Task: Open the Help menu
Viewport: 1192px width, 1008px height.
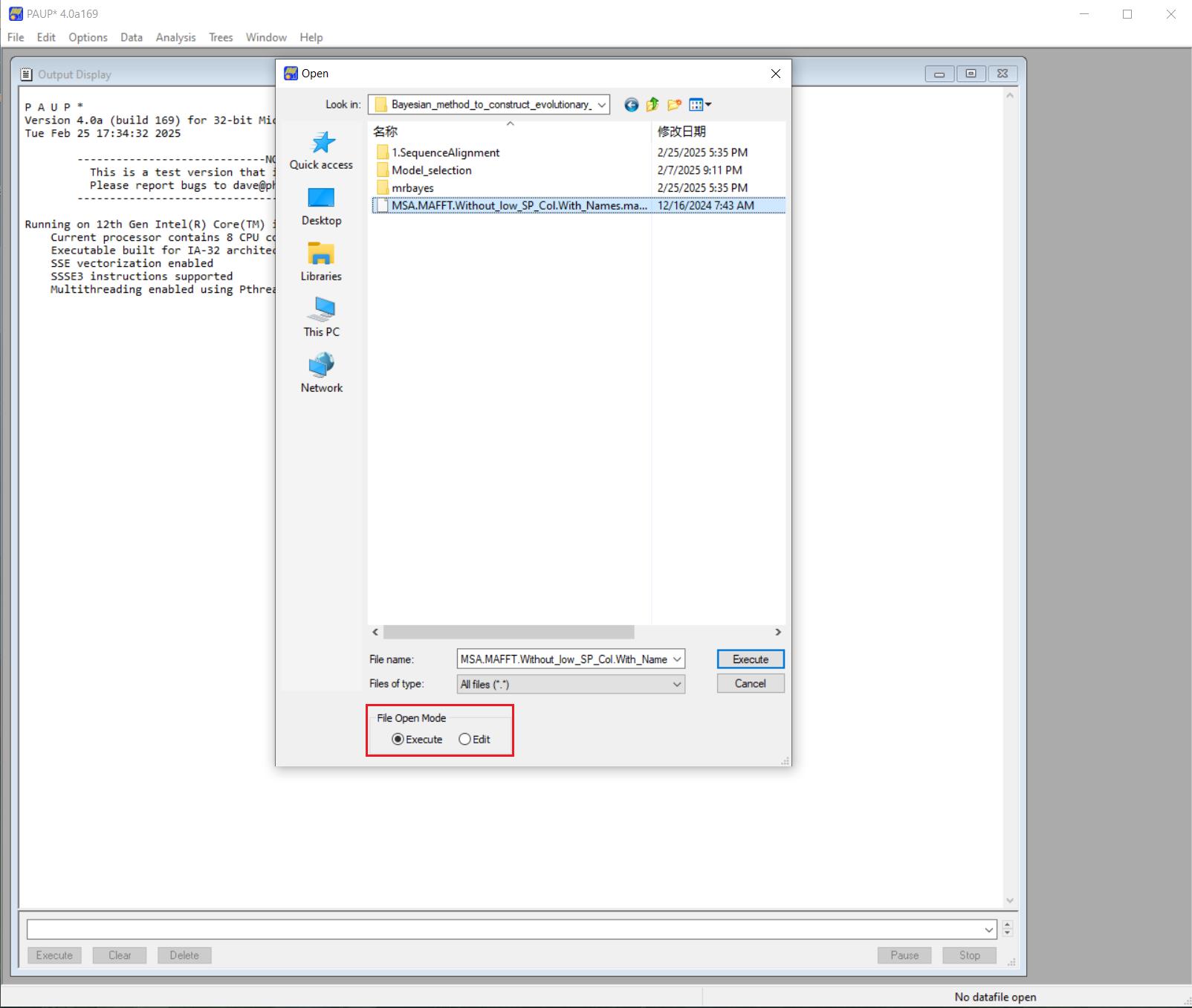Action: coord(311,37)
